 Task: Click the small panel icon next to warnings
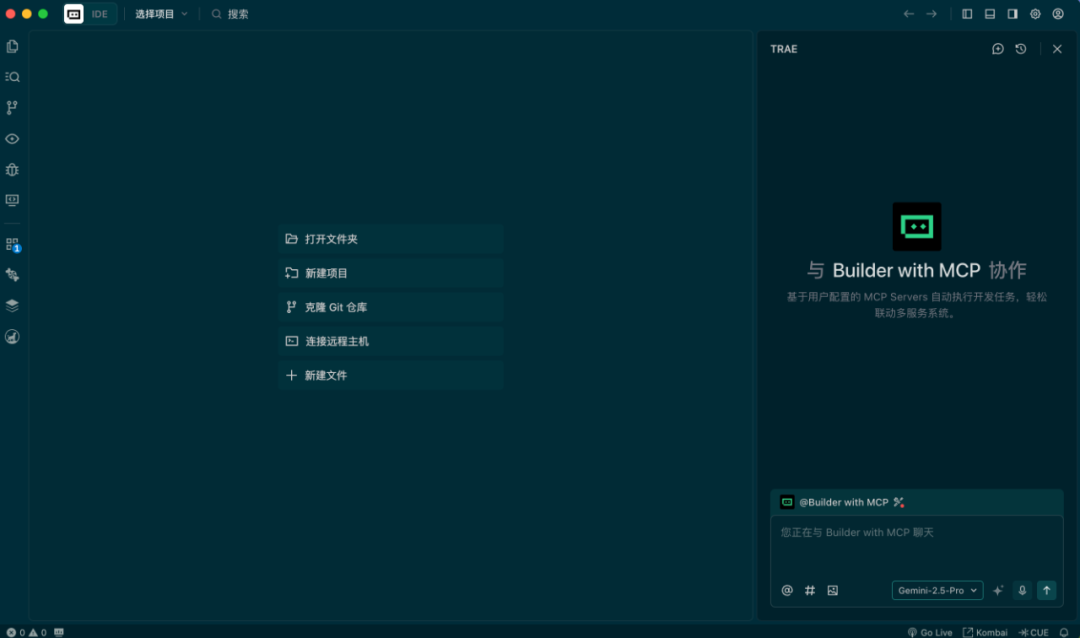pyautogui.click(x=59, y=632)
